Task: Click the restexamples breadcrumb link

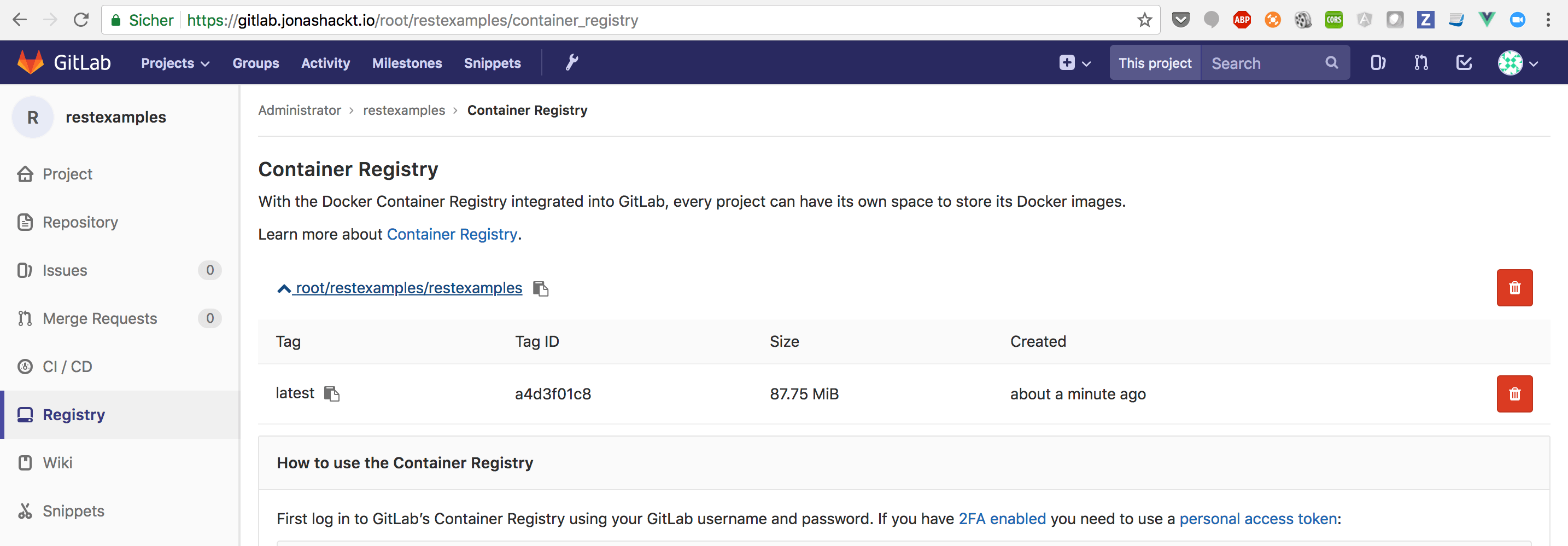Action: pos(403,111)
